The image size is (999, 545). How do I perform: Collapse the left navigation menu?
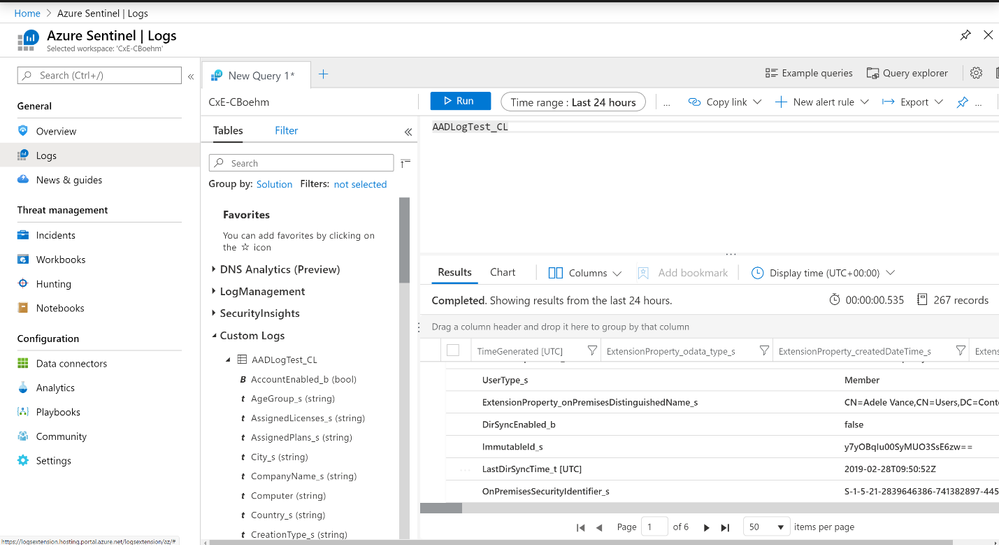pyautogui.click(x=190, y=76)
